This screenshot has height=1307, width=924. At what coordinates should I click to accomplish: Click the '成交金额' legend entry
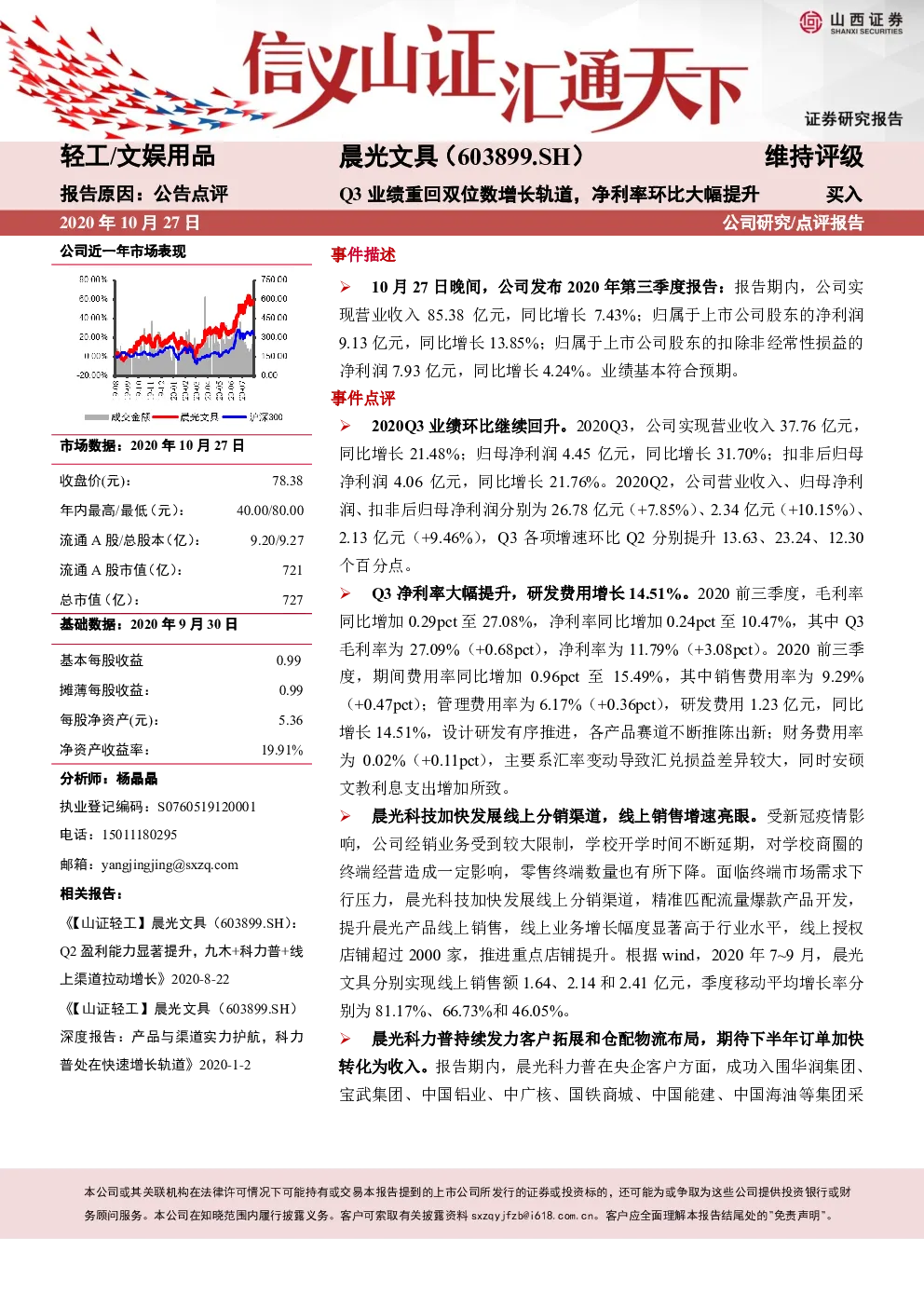pos(118,416)
